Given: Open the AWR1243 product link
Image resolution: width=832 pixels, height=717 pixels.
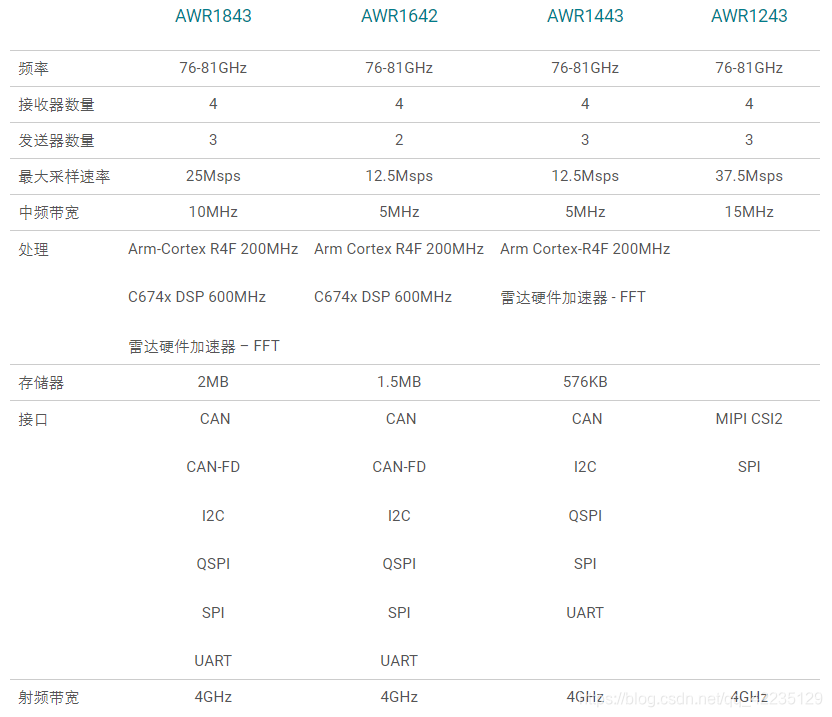Looking at the screenshot, I should click(749, 16).
